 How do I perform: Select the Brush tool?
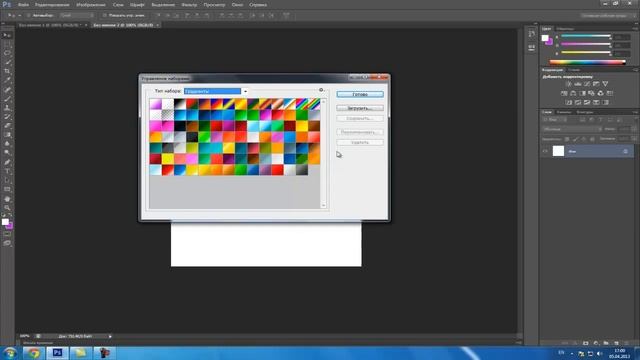click(x=7, y=99)
